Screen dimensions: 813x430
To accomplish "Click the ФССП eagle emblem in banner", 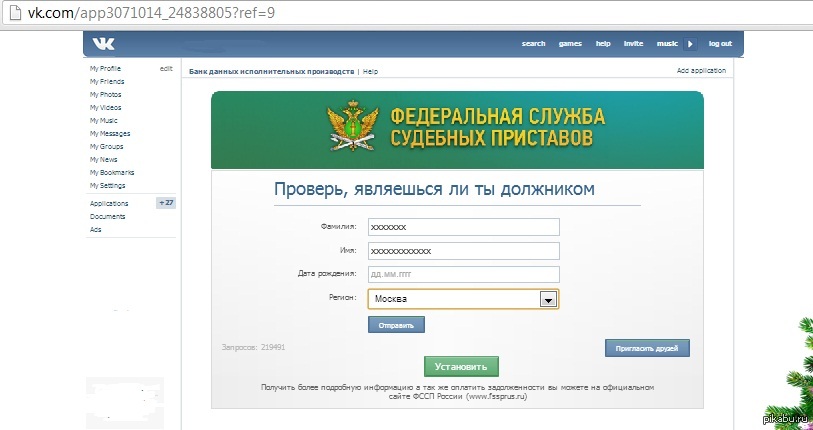I will click(x=354, y=126).
